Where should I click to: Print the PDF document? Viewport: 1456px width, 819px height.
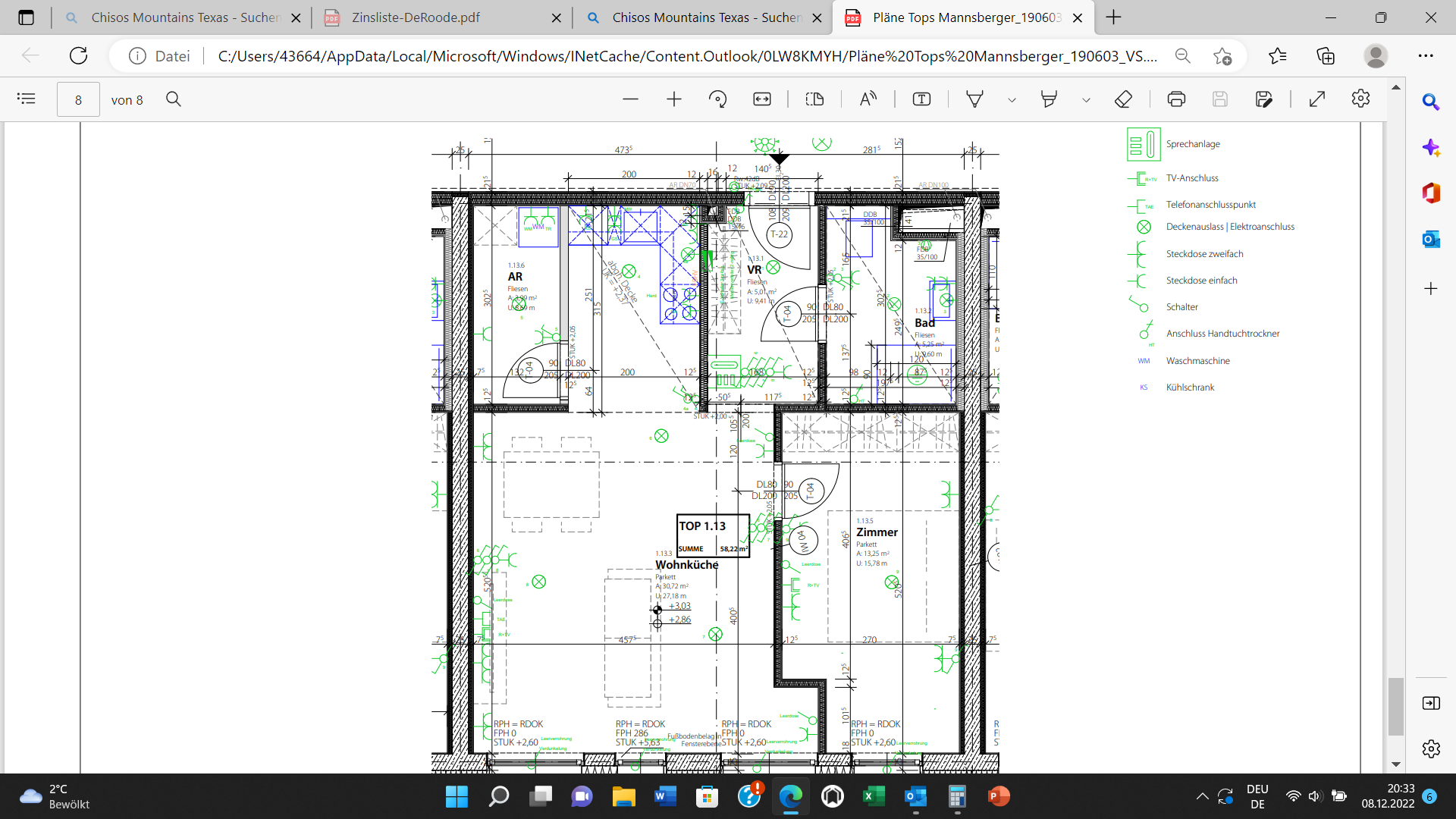click(x=1176, y=99)
